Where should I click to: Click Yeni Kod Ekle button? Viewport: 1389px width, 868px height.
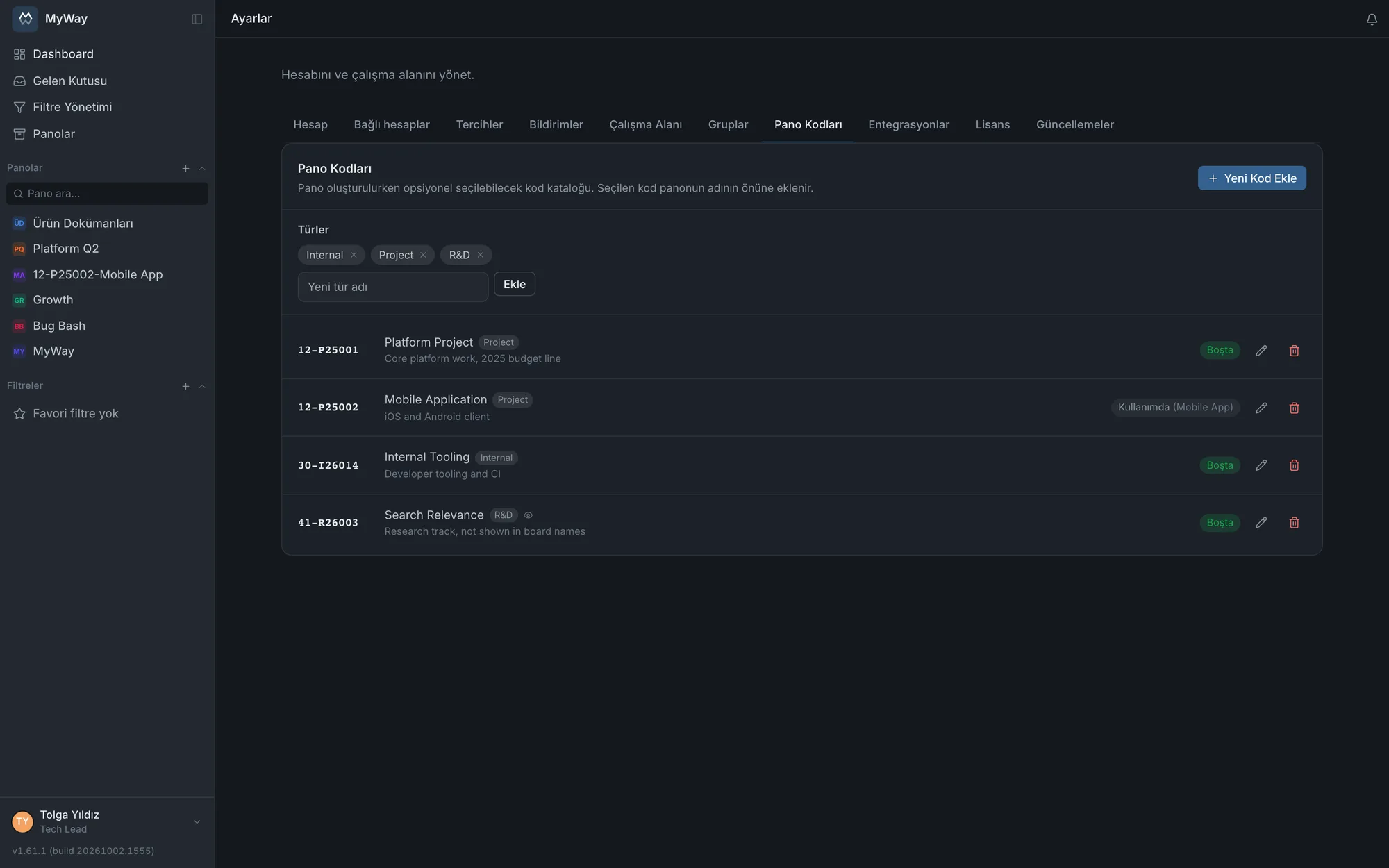click(x=1251, y=178)
